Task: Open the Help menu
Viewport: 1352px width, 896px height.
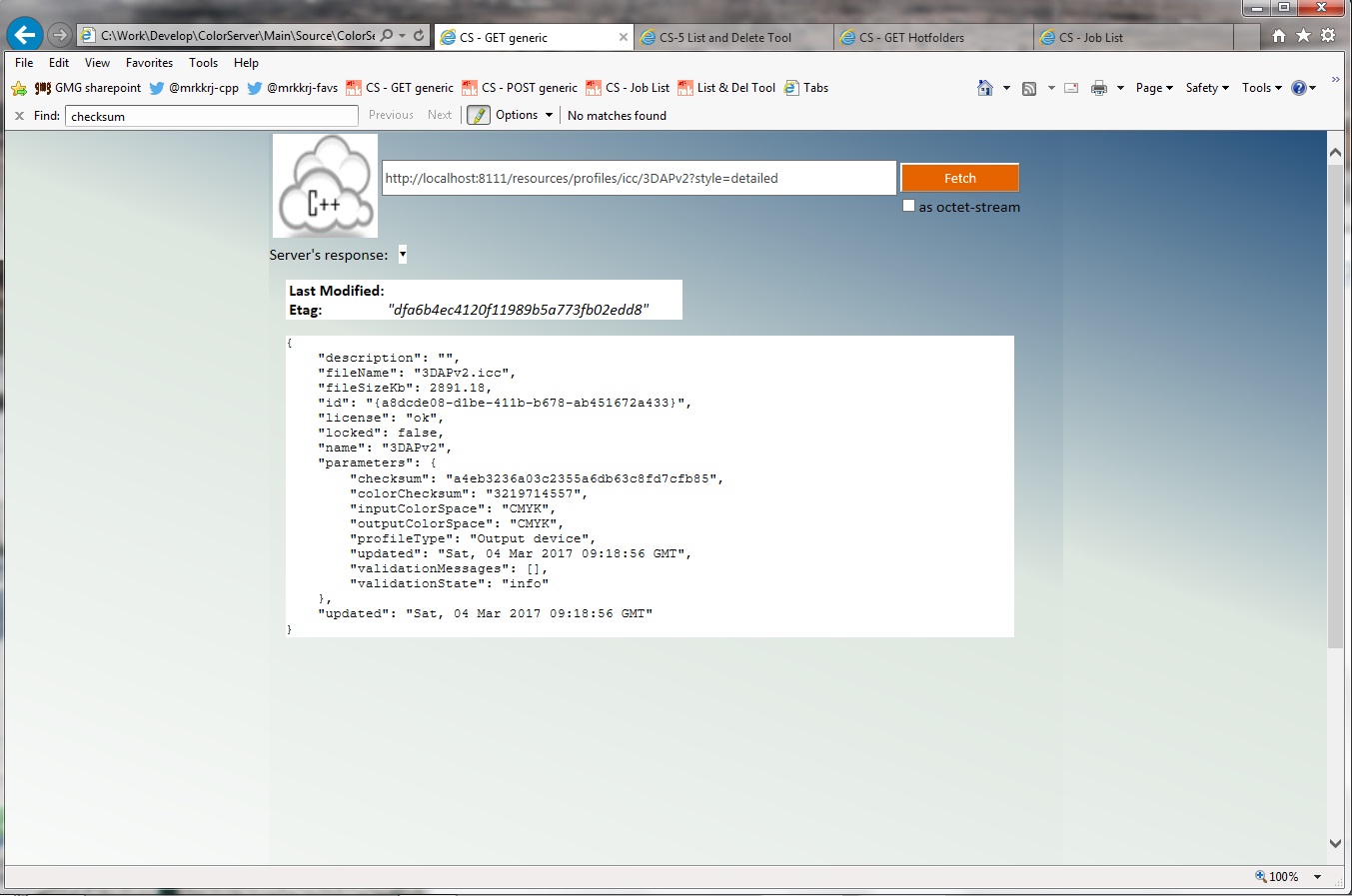Action: (246, 62)
